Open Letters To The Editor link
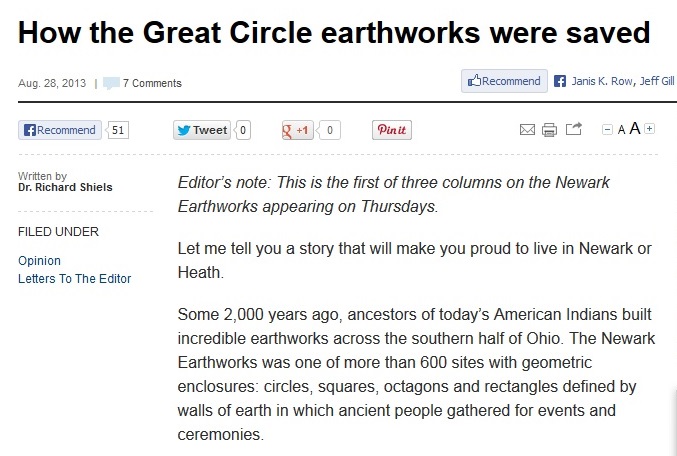The height and width of the screenshot is (456, 677). click(74, 279)
